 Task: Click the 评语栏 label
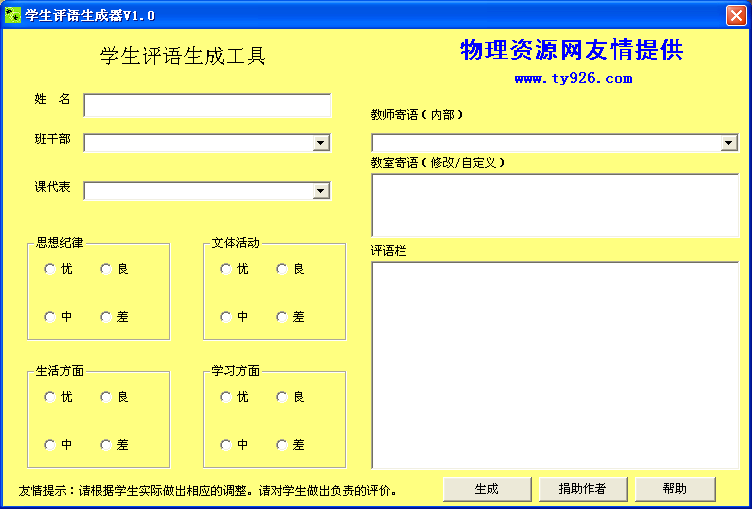pos(388,251)
